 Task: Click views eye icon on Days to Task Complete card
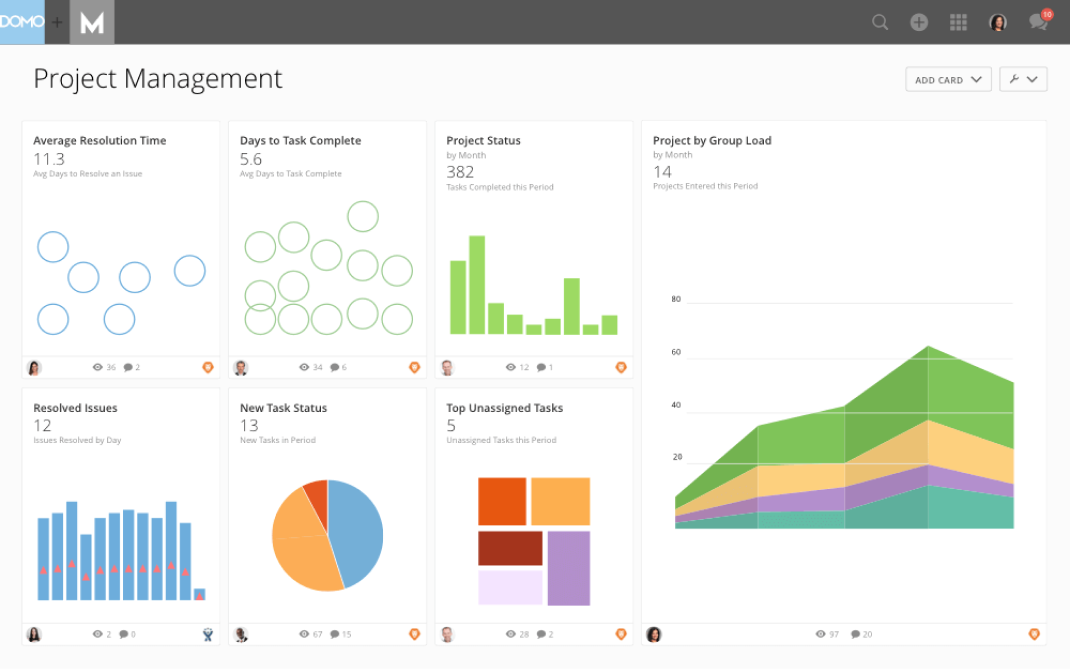(304, 367)
